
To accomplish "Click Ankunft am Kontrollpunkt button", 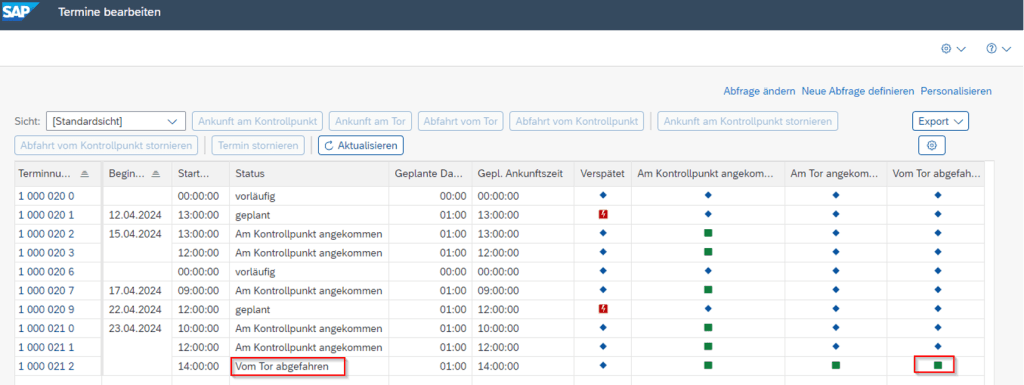I will (x=257, y=121).
